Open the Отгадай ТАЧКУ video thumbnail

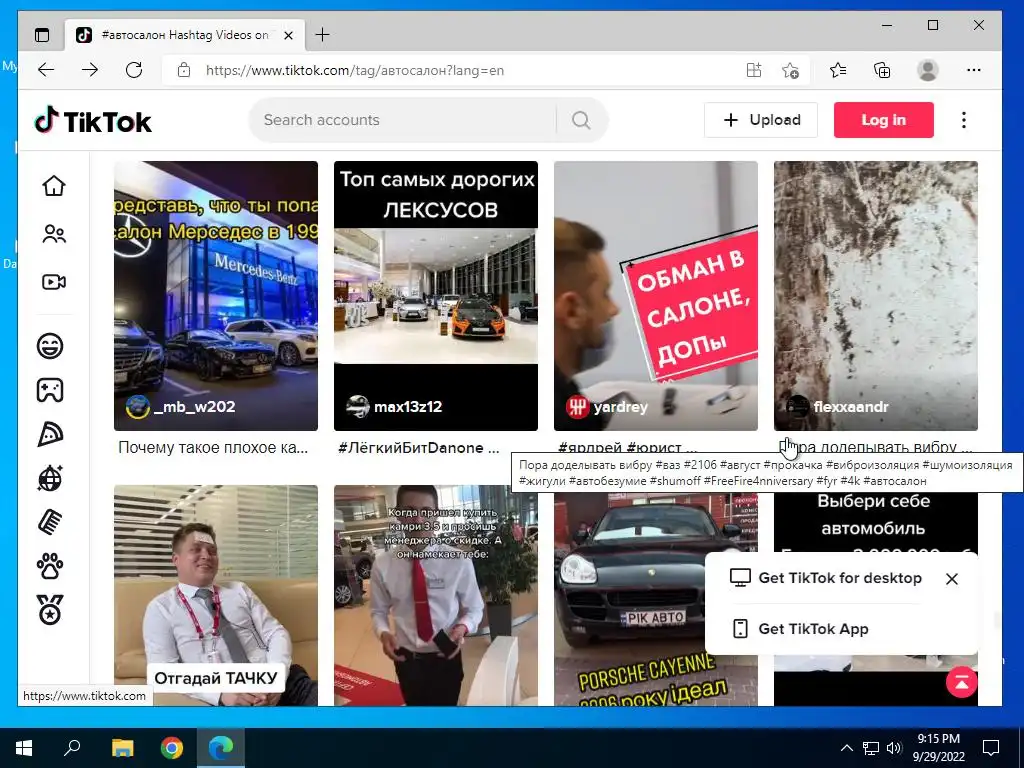tap(216, 596)
